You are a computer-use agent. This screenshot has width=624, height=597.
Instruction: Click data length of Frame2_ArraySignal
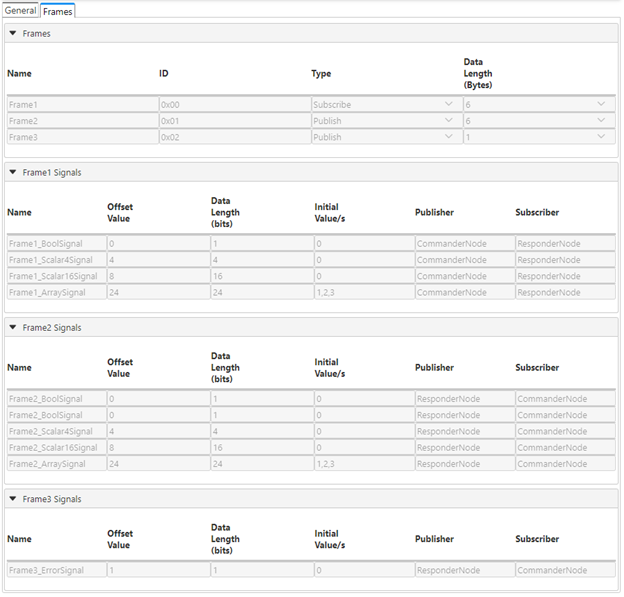pos(262,464)
